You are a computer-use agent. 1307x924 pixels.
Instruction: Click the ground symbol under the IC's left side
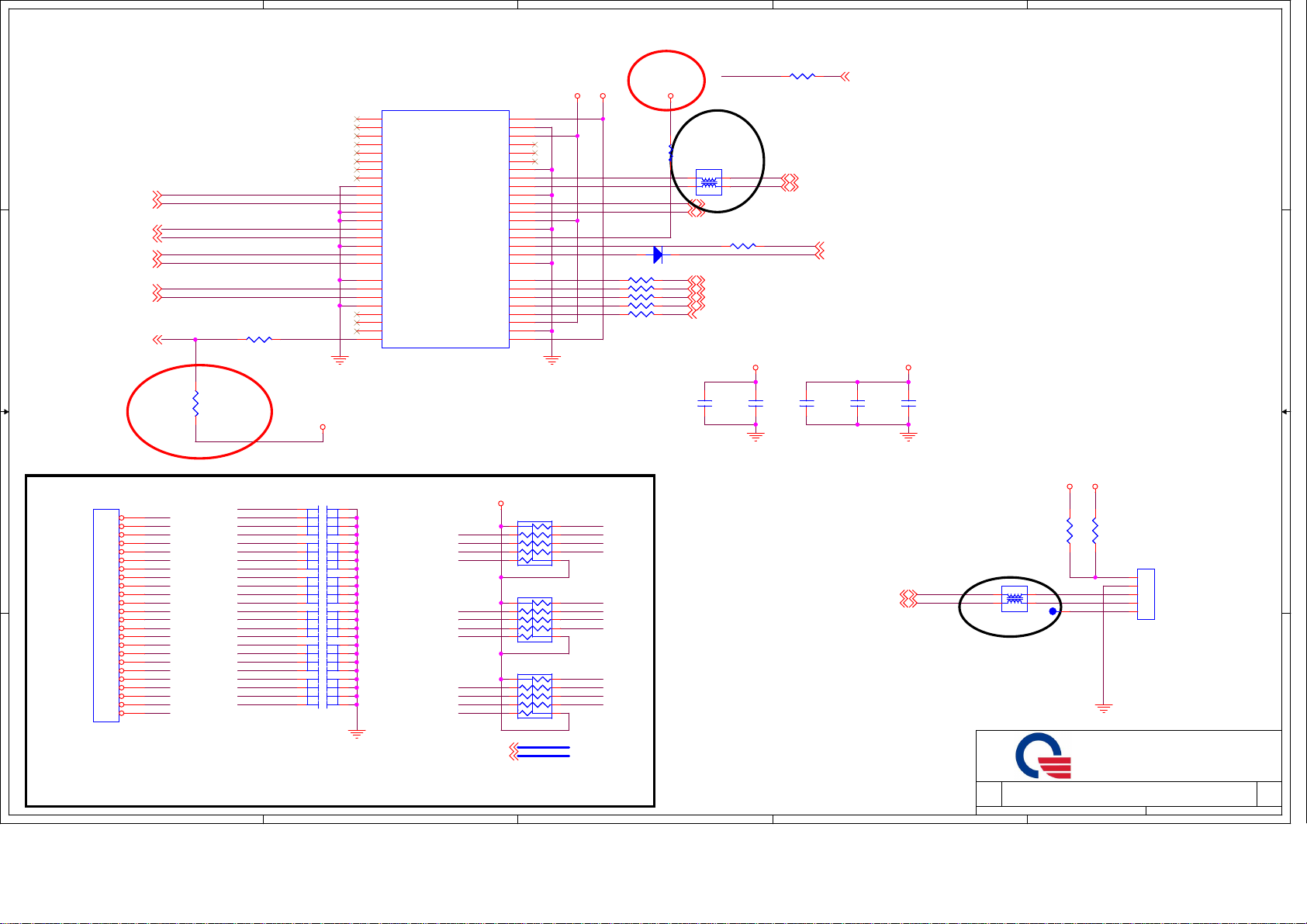(x=340, y=360)
